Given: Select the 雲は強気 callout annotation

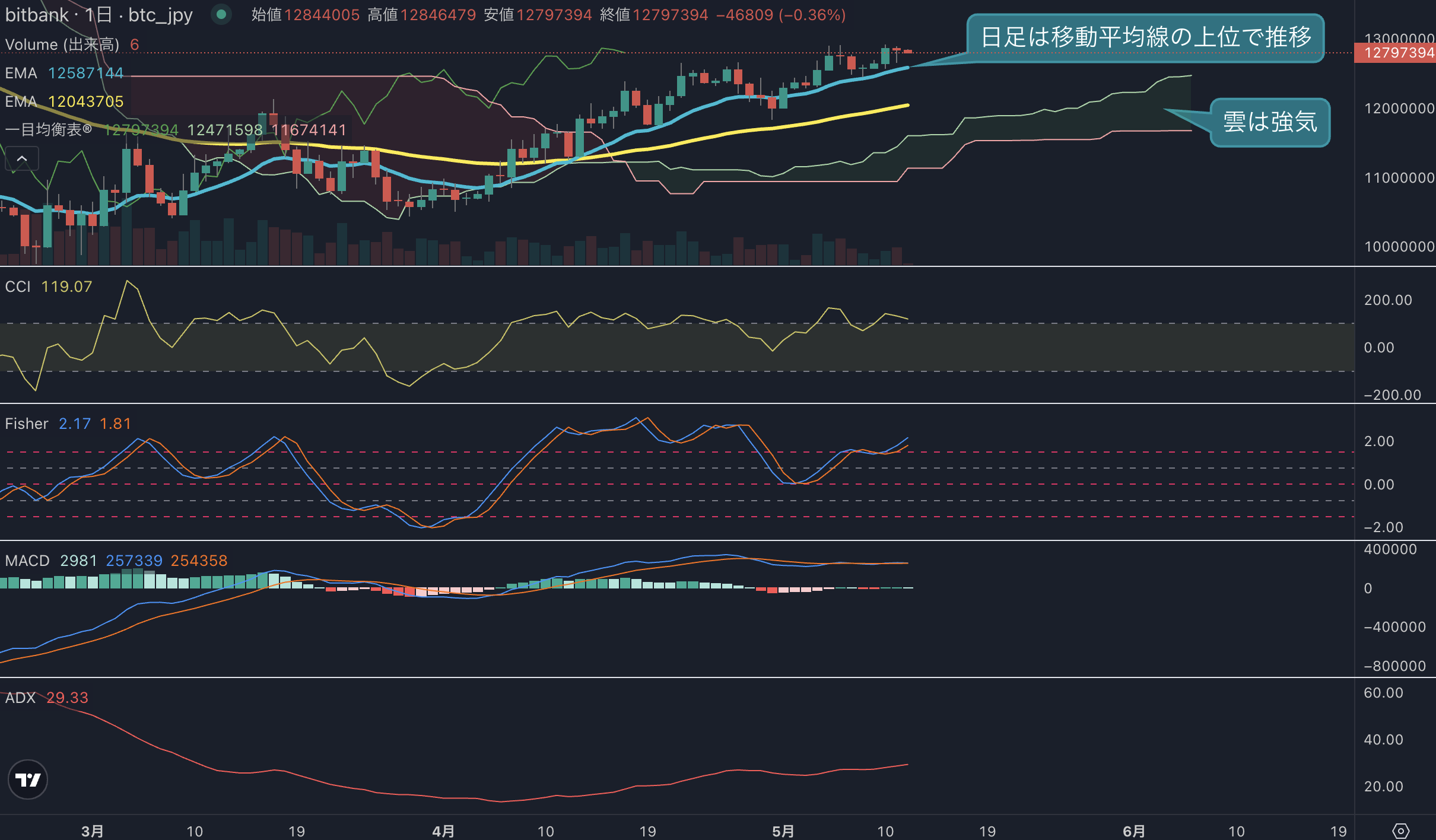Looking at the screenshot, I should point(1270,122).
